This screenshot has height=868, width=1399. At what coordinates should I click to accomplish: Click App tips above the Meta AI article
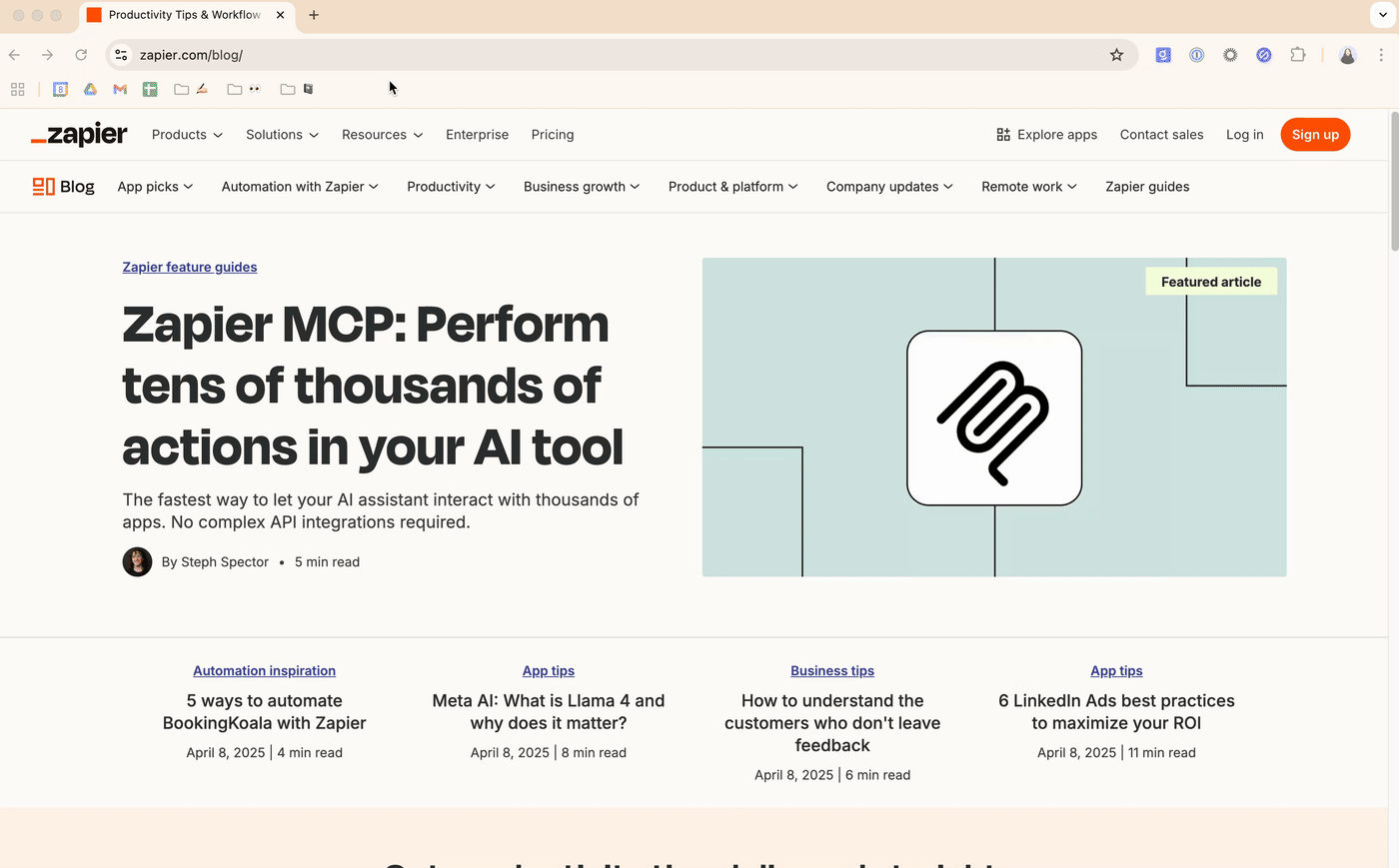549,671
